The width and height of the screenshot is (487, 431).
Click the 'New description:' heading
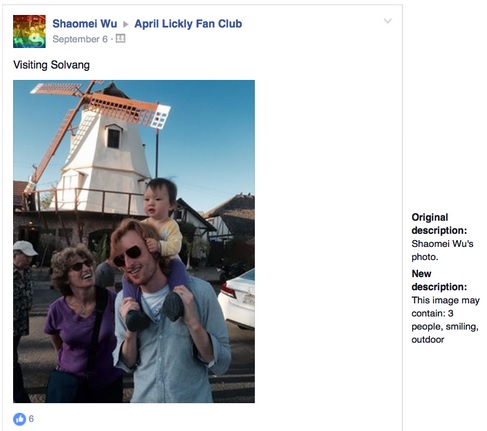(x=439, y=280)
